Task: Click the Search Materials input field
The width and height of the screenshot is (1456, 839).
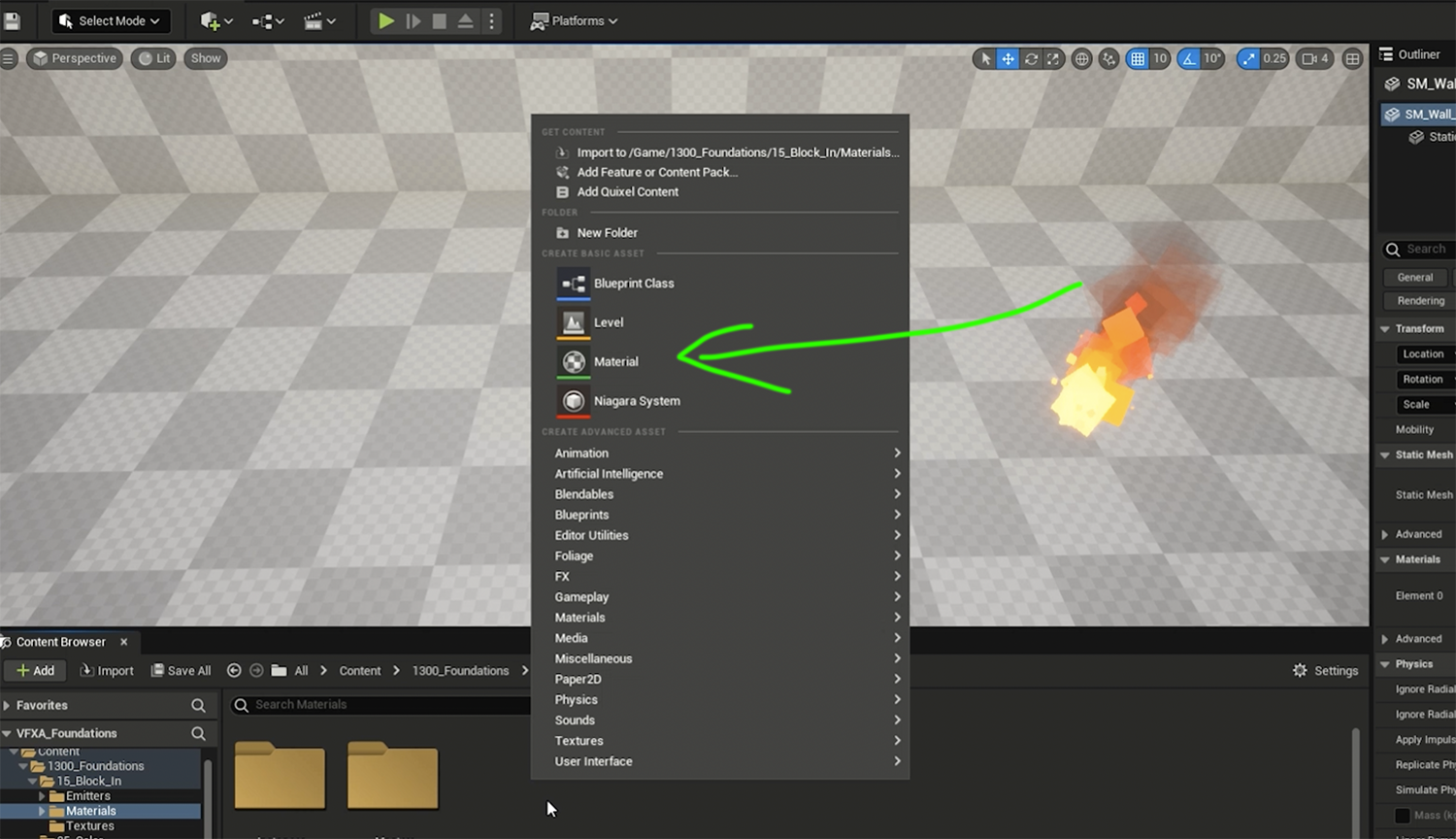Action: 381,705
